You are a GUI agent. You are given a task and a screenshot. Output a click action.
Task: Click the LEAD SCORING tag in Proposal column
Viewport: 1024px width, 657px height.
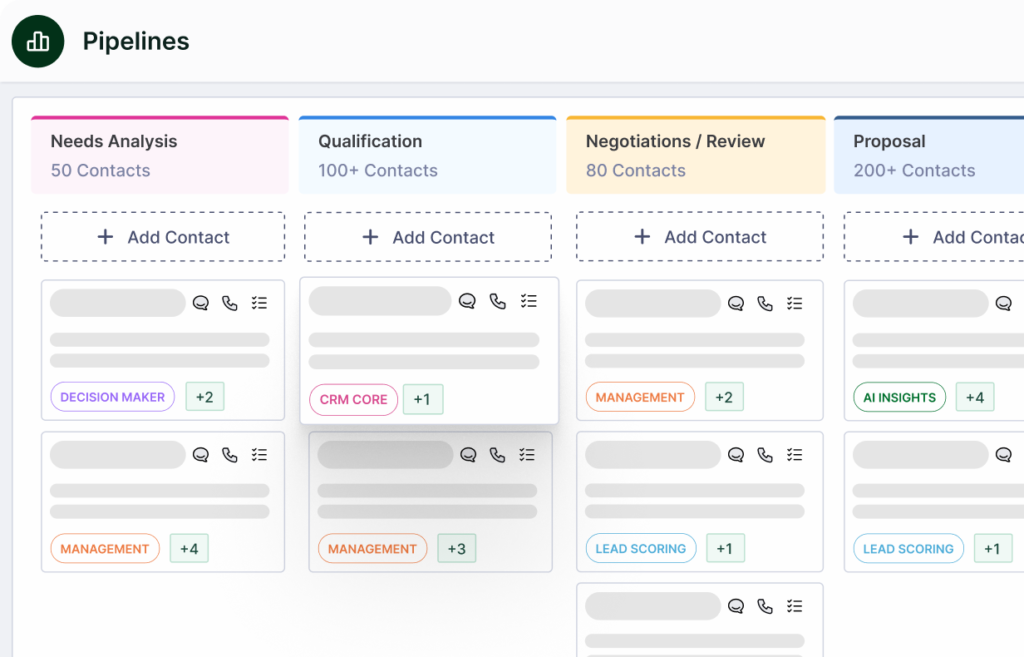[x=908, y=549]
